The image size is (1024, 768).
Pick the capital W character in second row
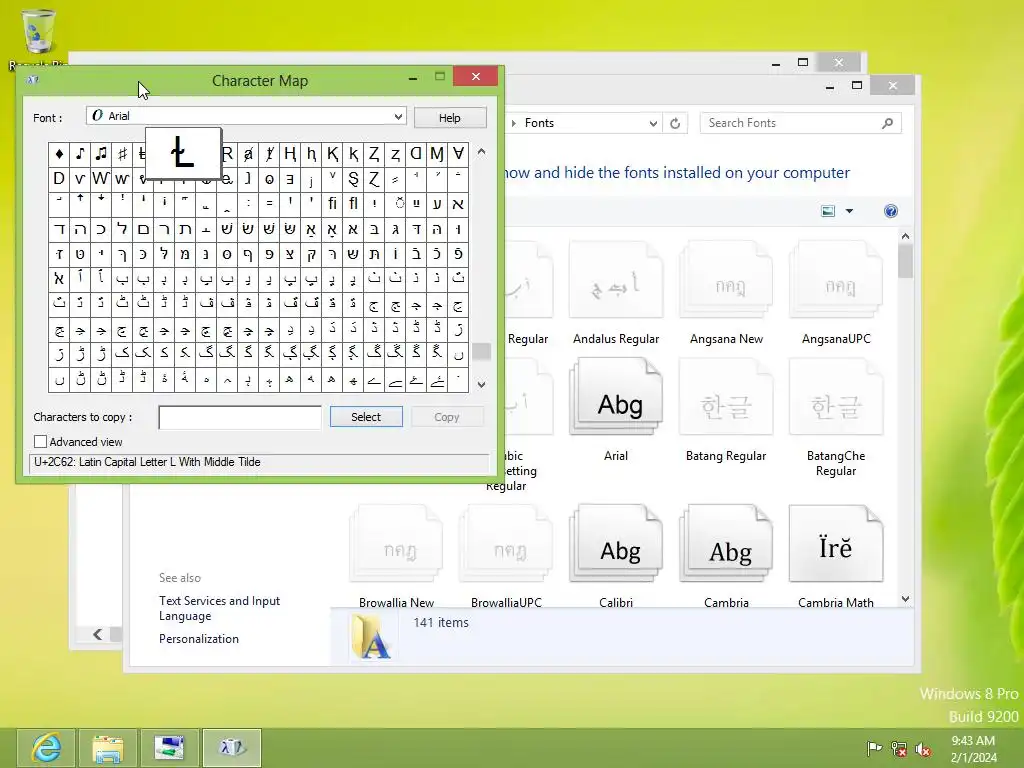click(101, 179)
